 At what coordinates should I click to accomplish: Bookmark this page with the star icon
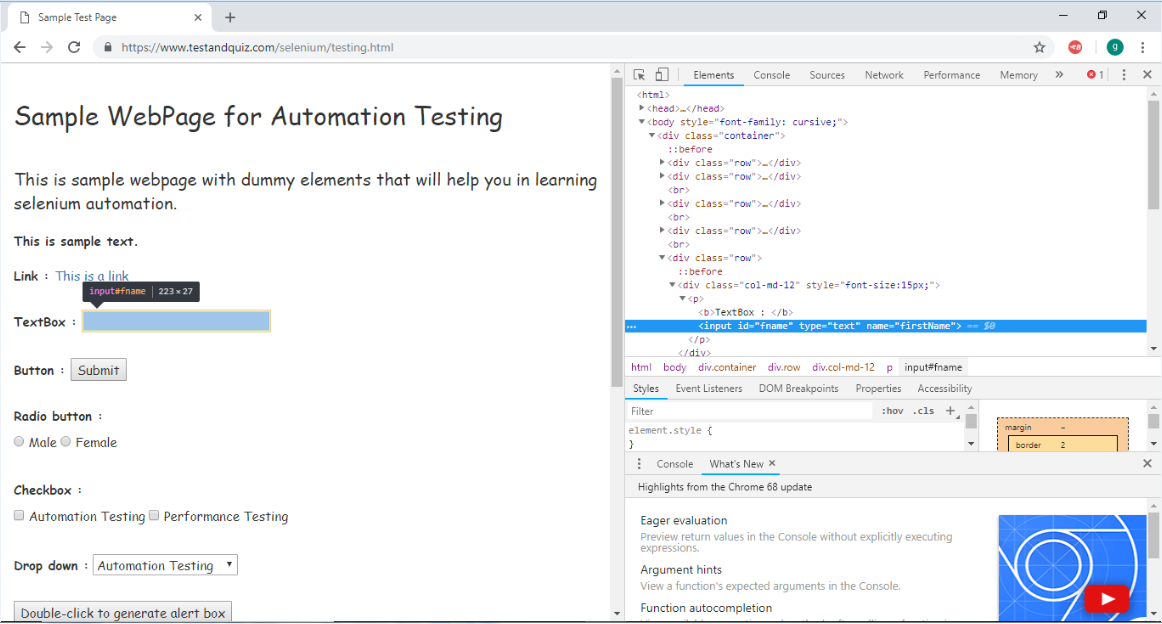(x=1039, y=47)
